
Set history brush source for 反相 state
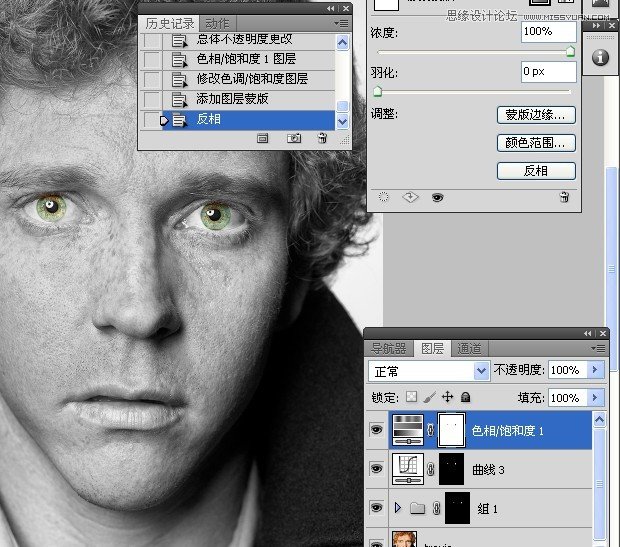point(152,119)
